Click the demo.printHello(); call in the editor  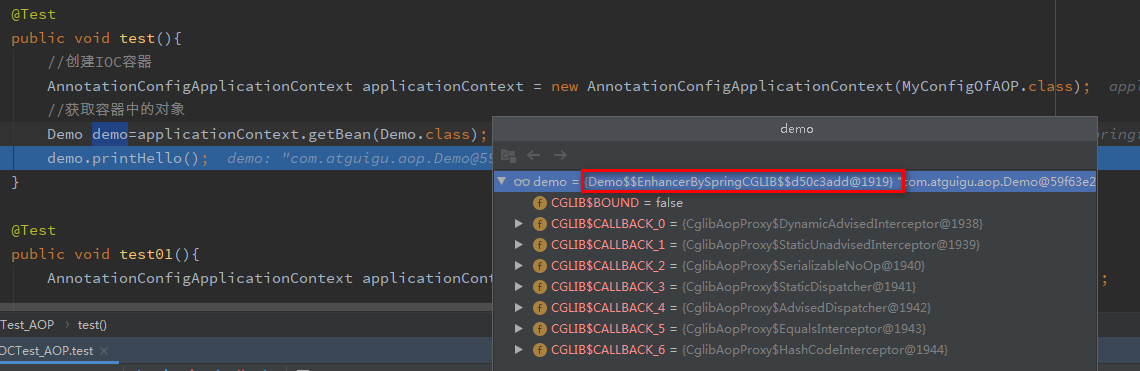pyautogui.click(x=128, y=158)
